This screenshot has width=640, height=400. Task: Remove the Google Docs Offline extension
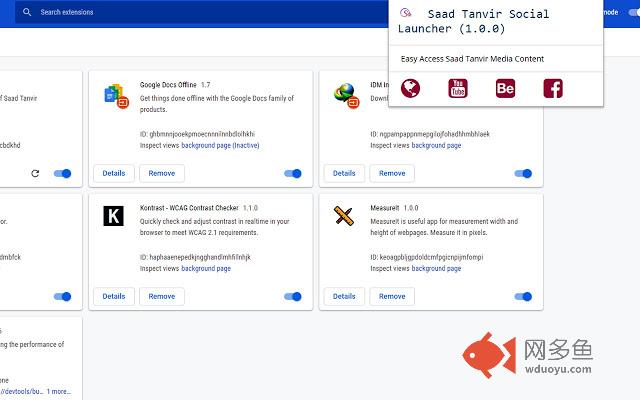[162, 173]
